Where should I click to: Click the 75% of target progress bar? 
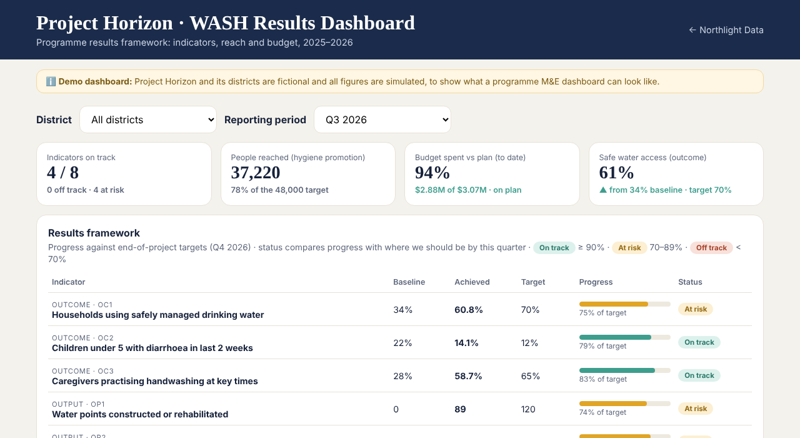tap(624, 304)
